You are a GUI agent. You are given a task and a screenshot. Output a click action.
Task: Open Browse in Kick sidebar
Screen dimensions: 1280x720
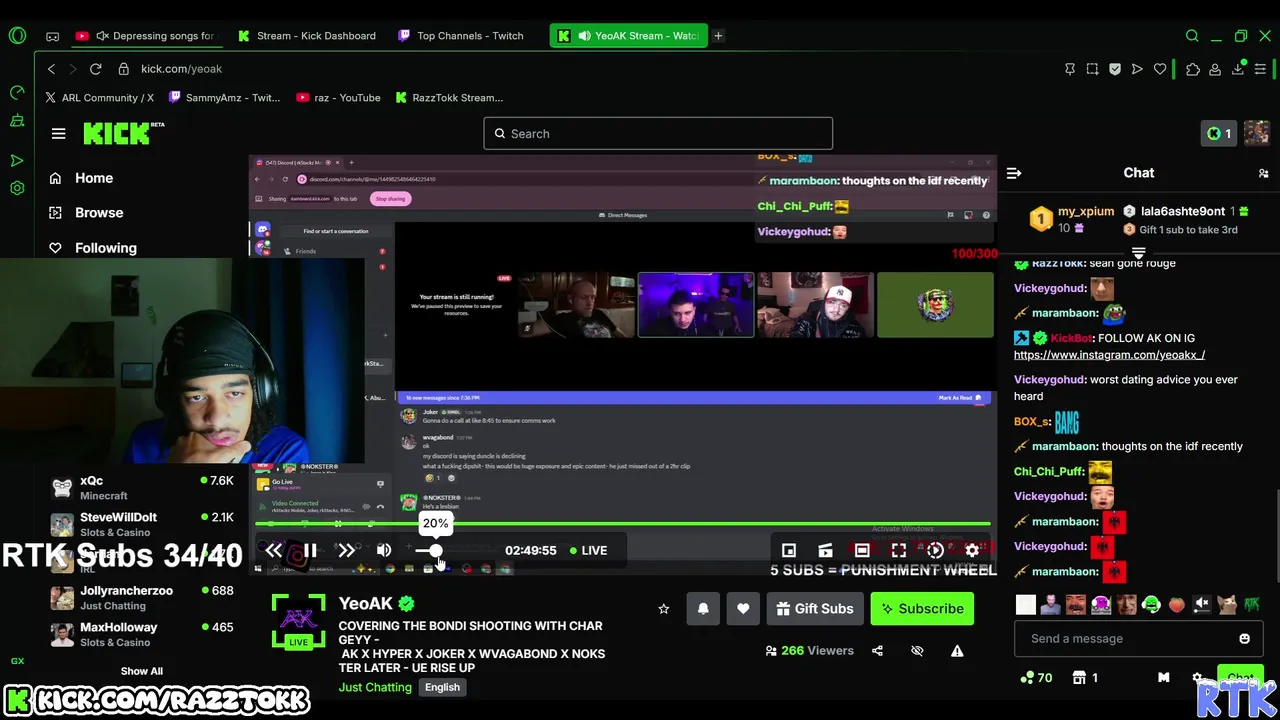[87, 213]
